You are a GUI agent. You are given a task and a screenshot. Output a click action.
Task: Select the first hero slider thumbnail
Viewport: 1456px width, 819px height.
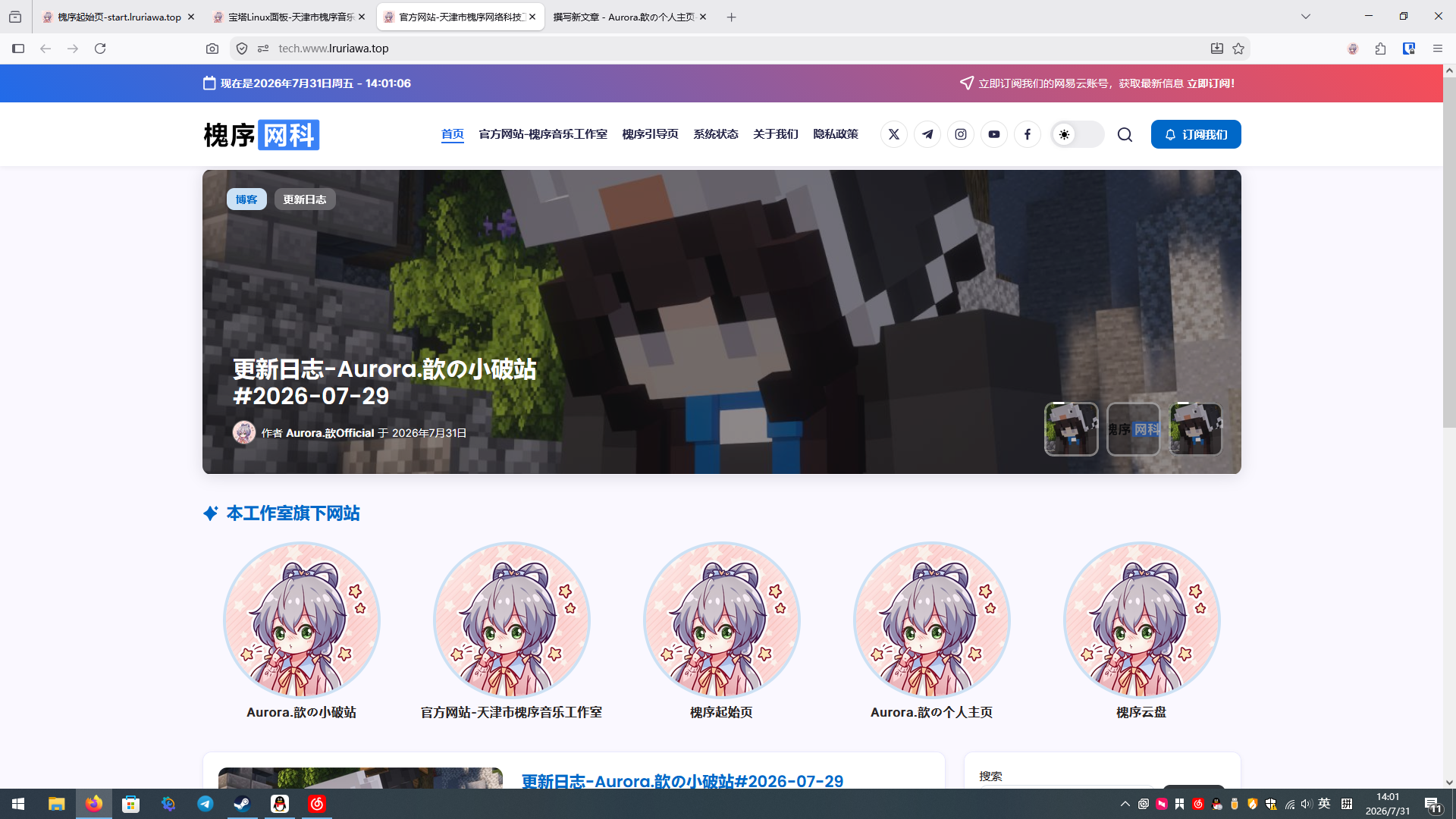[1071, 428]
